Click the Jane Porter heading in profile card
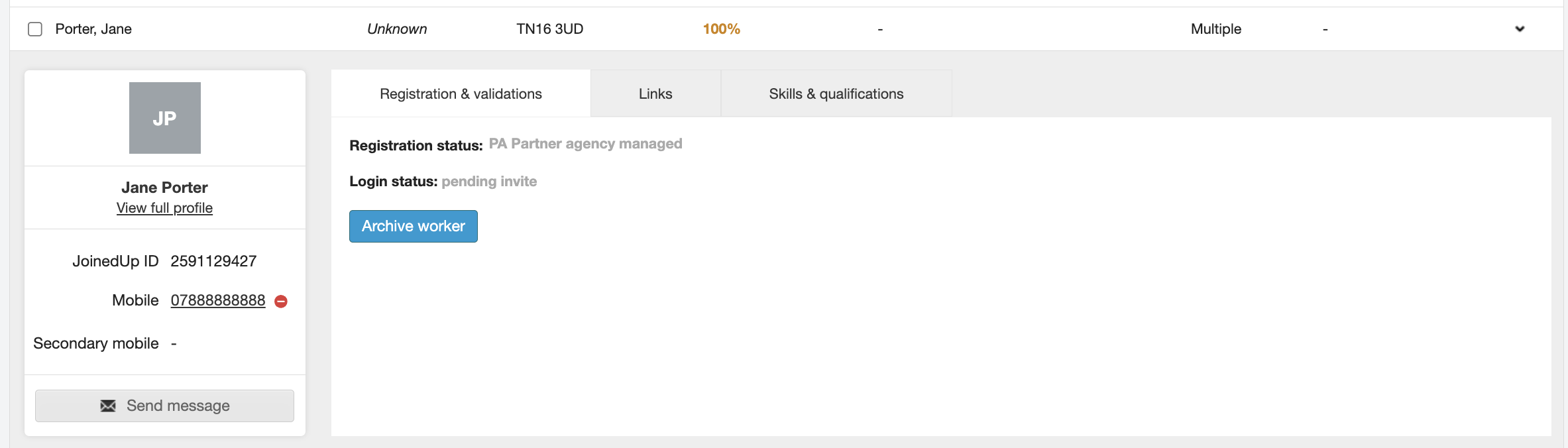The width and height of the screenshot is (1568, 448). (164, 188)
